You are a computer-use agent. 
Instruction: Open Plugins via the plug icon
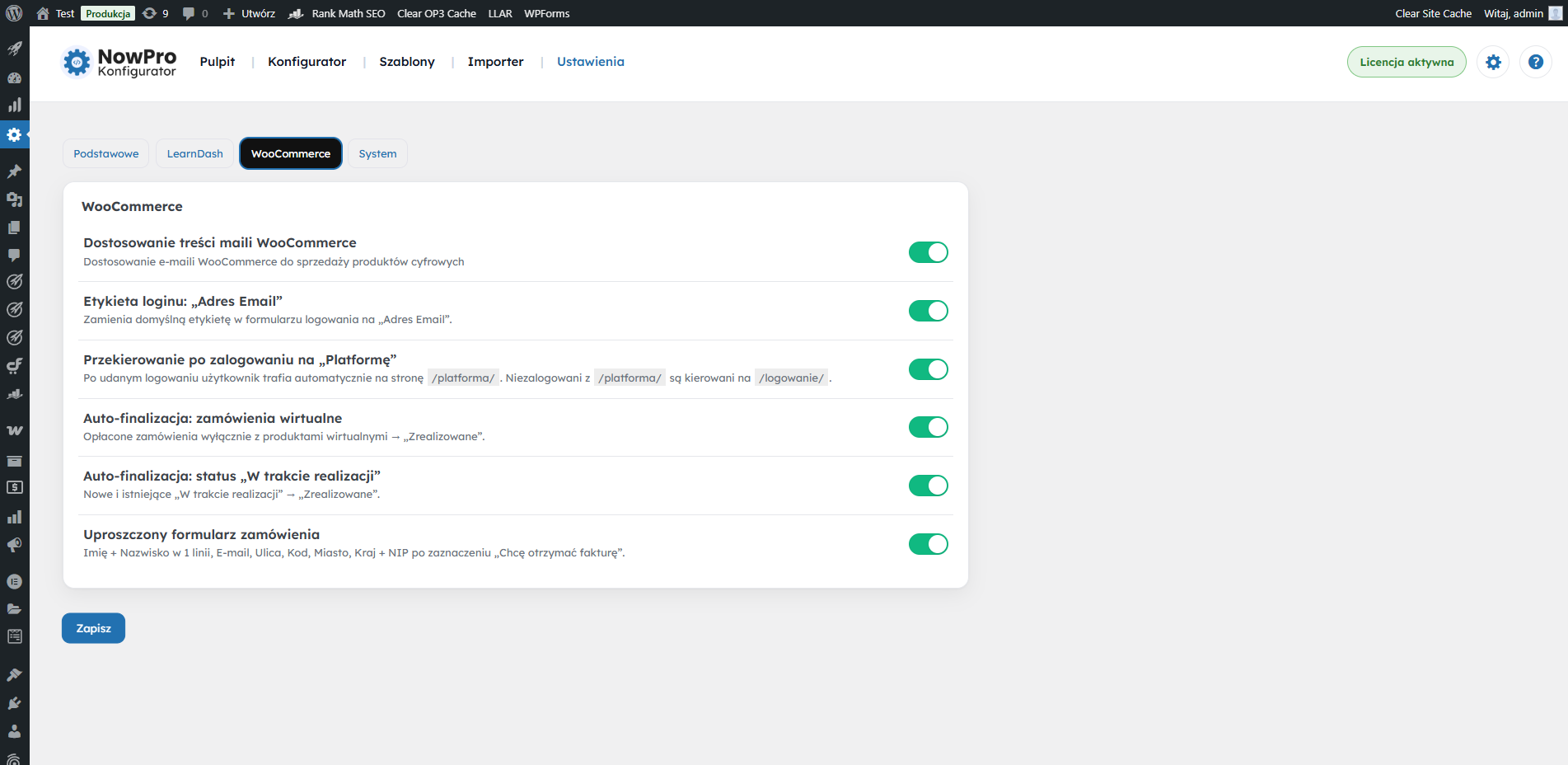(x=14, y=703)
